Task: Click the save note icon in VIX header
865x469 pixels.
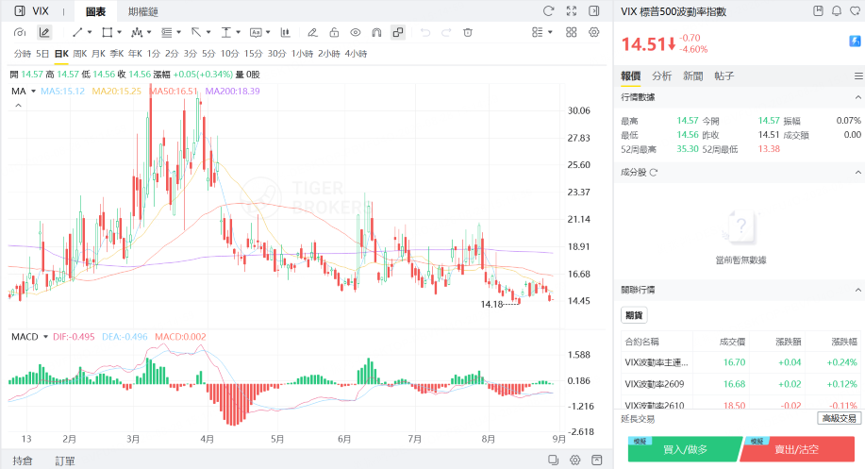Action: (x=819, y=11)
